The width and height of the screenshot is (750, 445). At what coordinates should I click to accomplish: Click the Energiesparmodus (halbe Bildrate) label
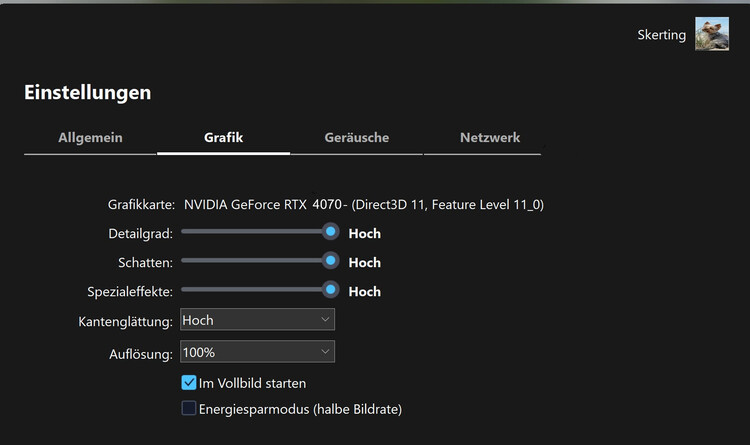click(x=300, y=409)
